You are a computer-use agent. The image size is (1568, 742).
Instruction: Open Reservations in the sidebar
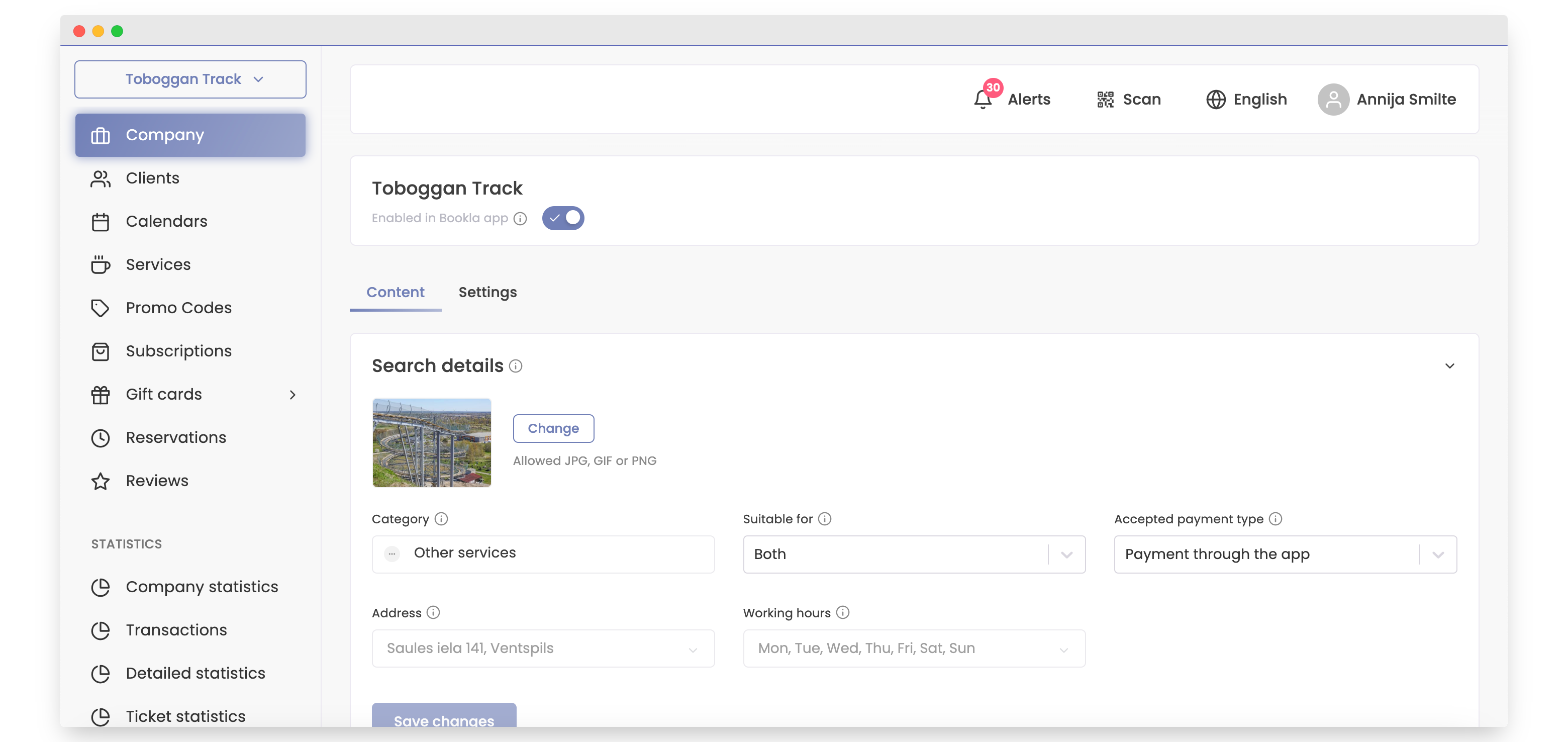click(x=175, y=438)
